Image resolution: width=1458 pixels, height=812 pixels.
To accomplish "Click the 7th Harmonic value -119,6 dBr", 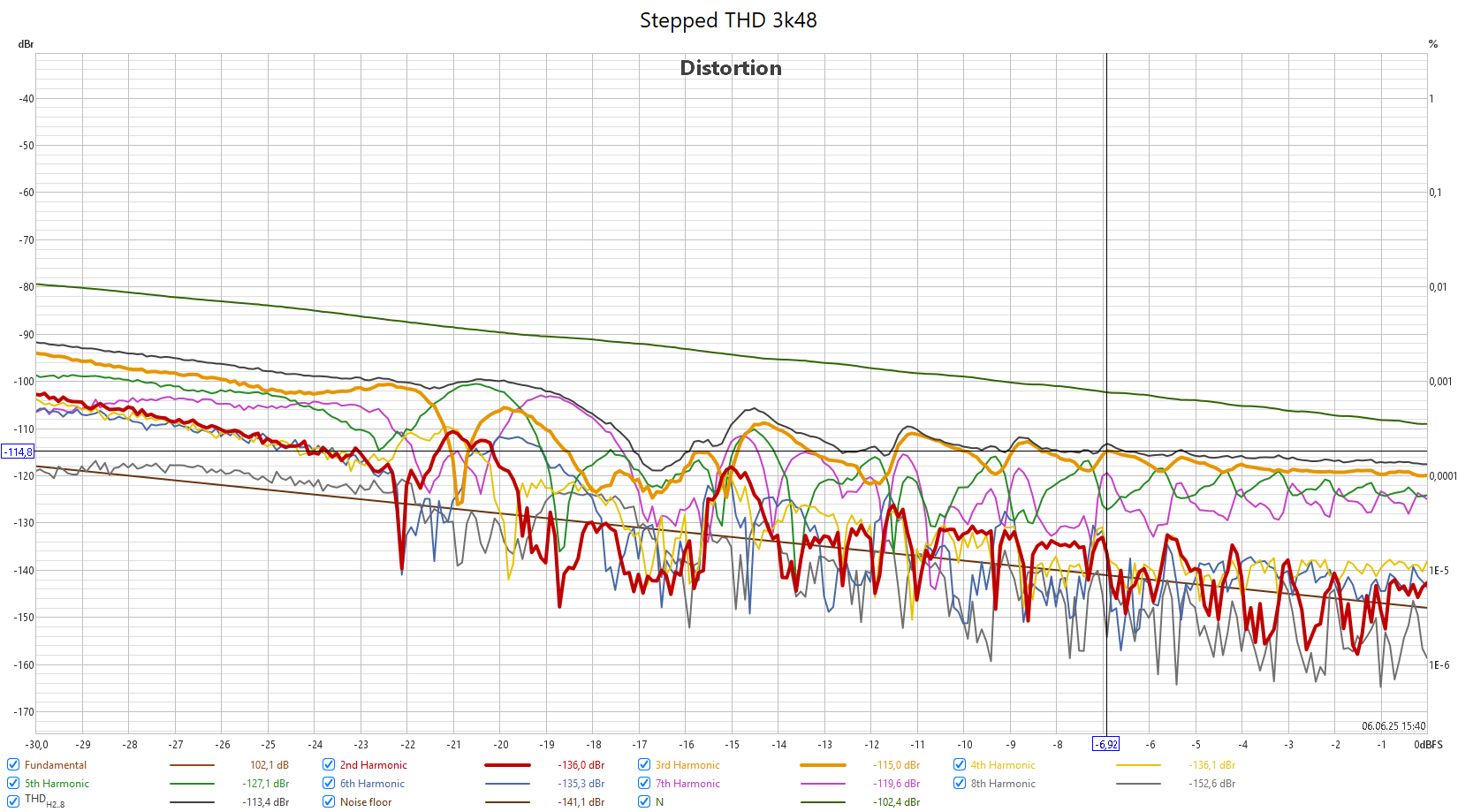I will click(897, 784).
